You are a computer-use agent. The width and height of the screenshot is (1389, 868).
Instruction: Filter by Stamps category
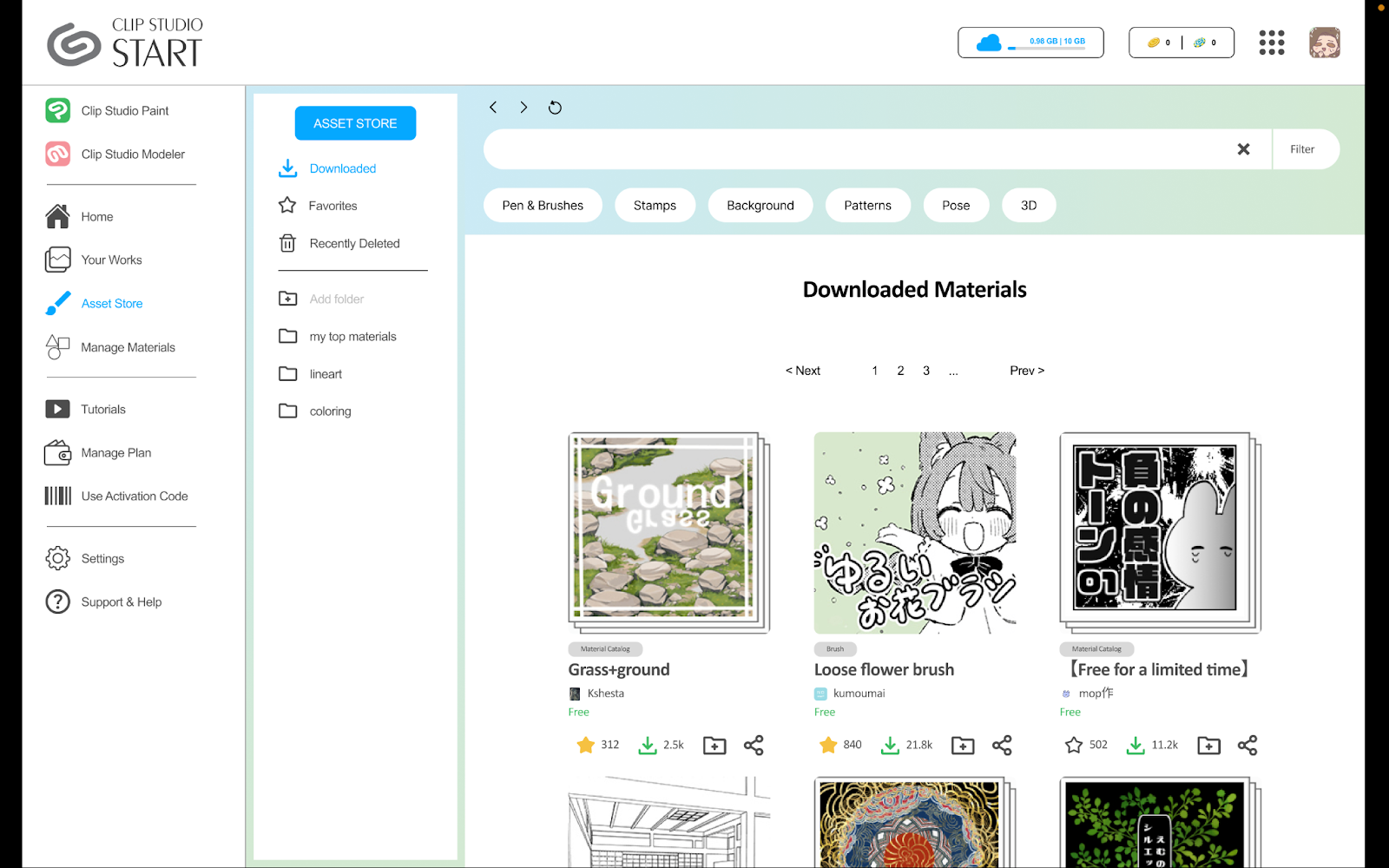[655, 205]
